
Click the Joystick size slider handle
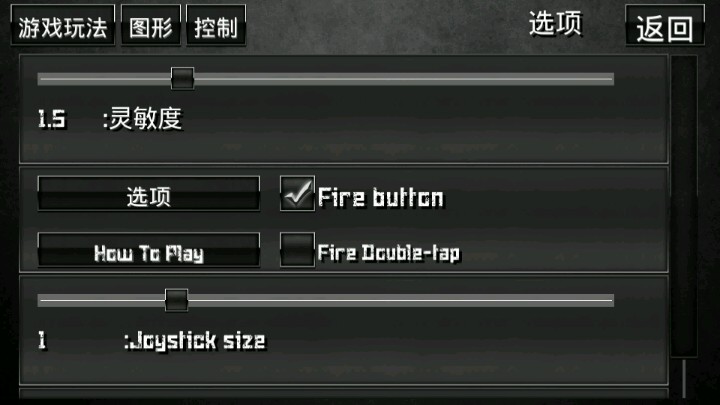(176, 300)
